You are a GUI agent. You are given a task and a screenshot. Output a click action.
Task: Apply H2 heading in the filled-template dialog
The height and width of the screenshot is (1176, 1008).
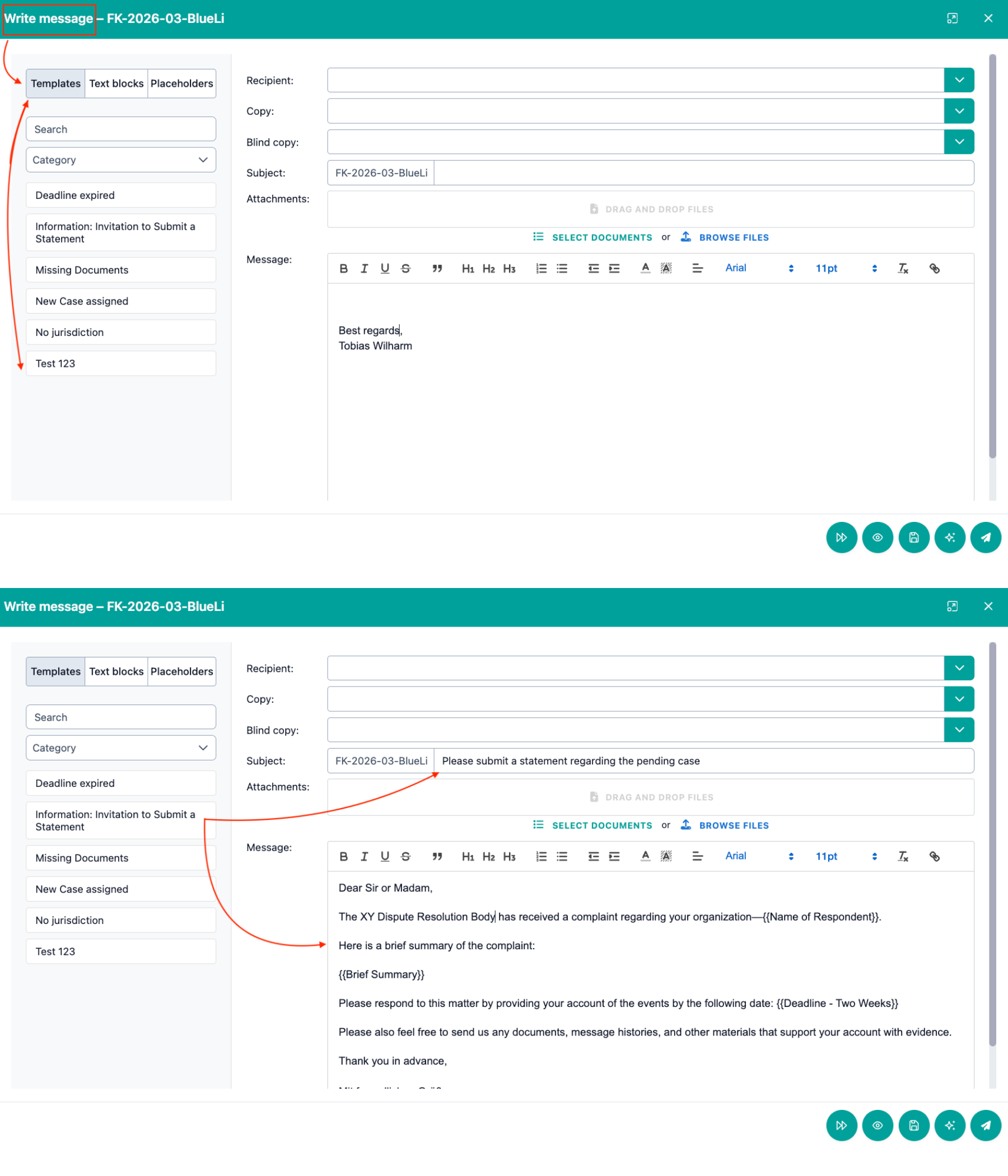click(x=489, y=856)
